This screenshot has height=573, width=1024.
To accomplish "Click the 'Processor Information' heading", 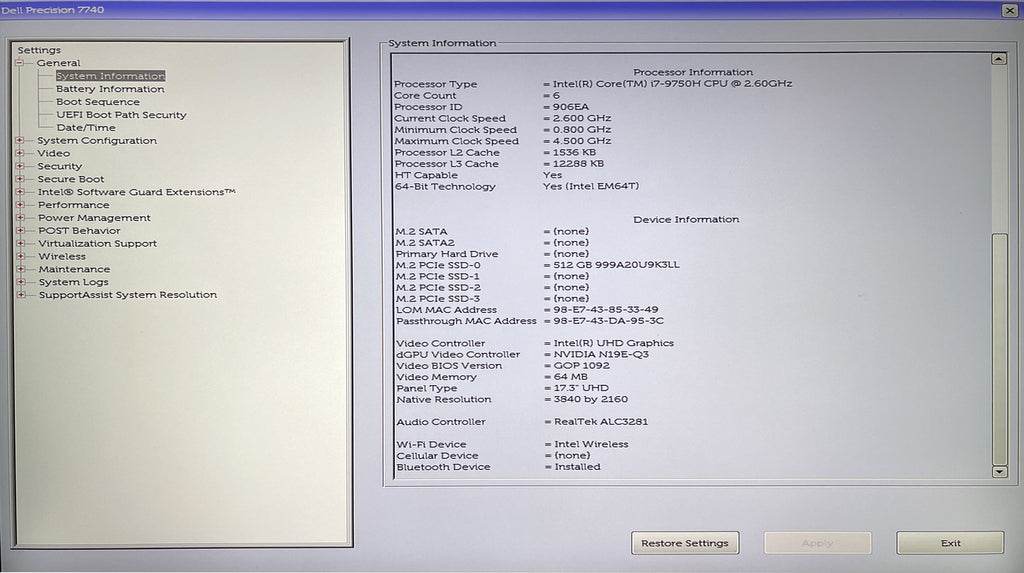I will coord(693,72).
